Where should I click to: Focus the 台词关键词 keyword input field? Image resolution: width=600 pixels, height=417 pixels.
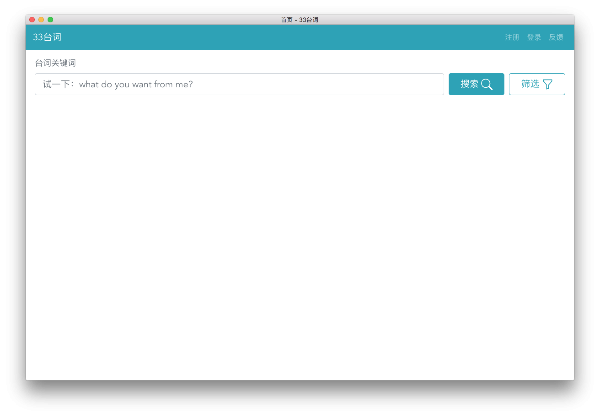[239, 84]
